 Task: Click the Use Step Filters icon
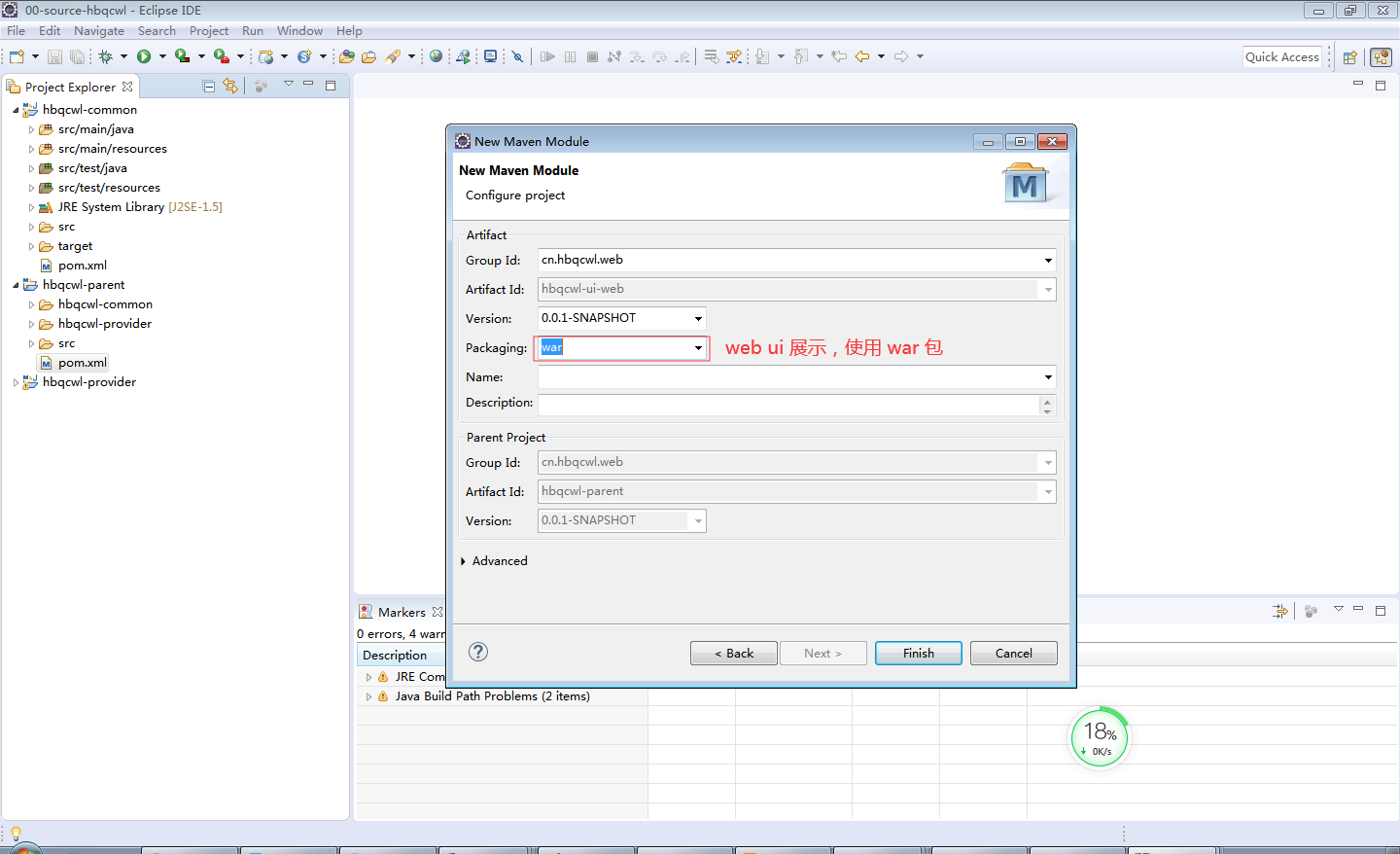734,56
